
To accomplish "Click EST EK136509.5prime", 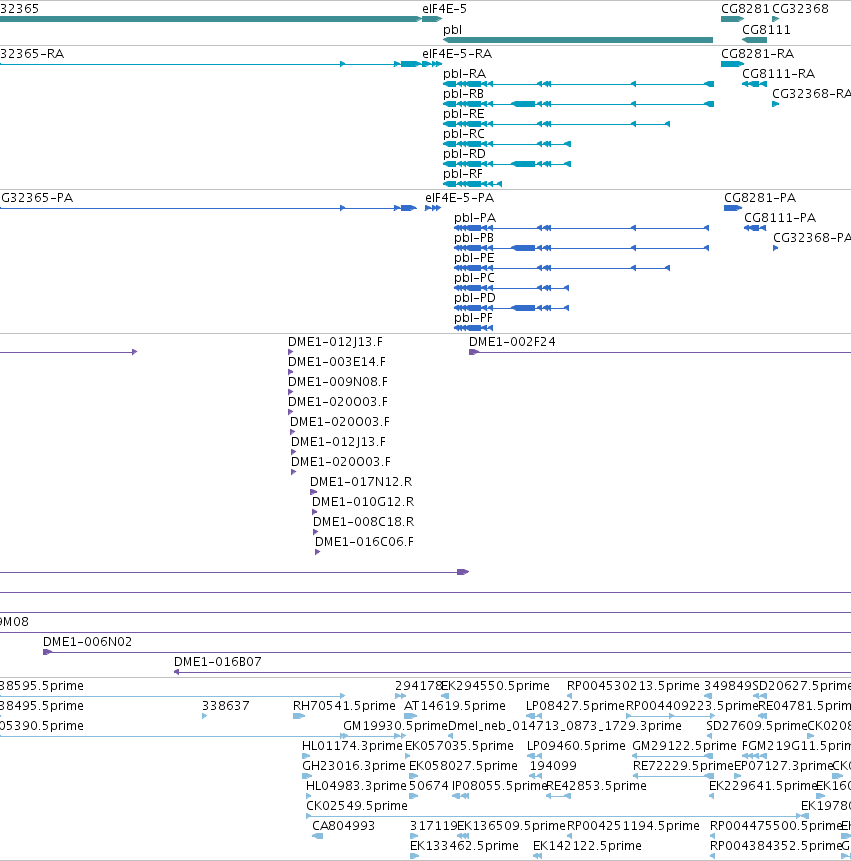I will [x=511, y=826].
